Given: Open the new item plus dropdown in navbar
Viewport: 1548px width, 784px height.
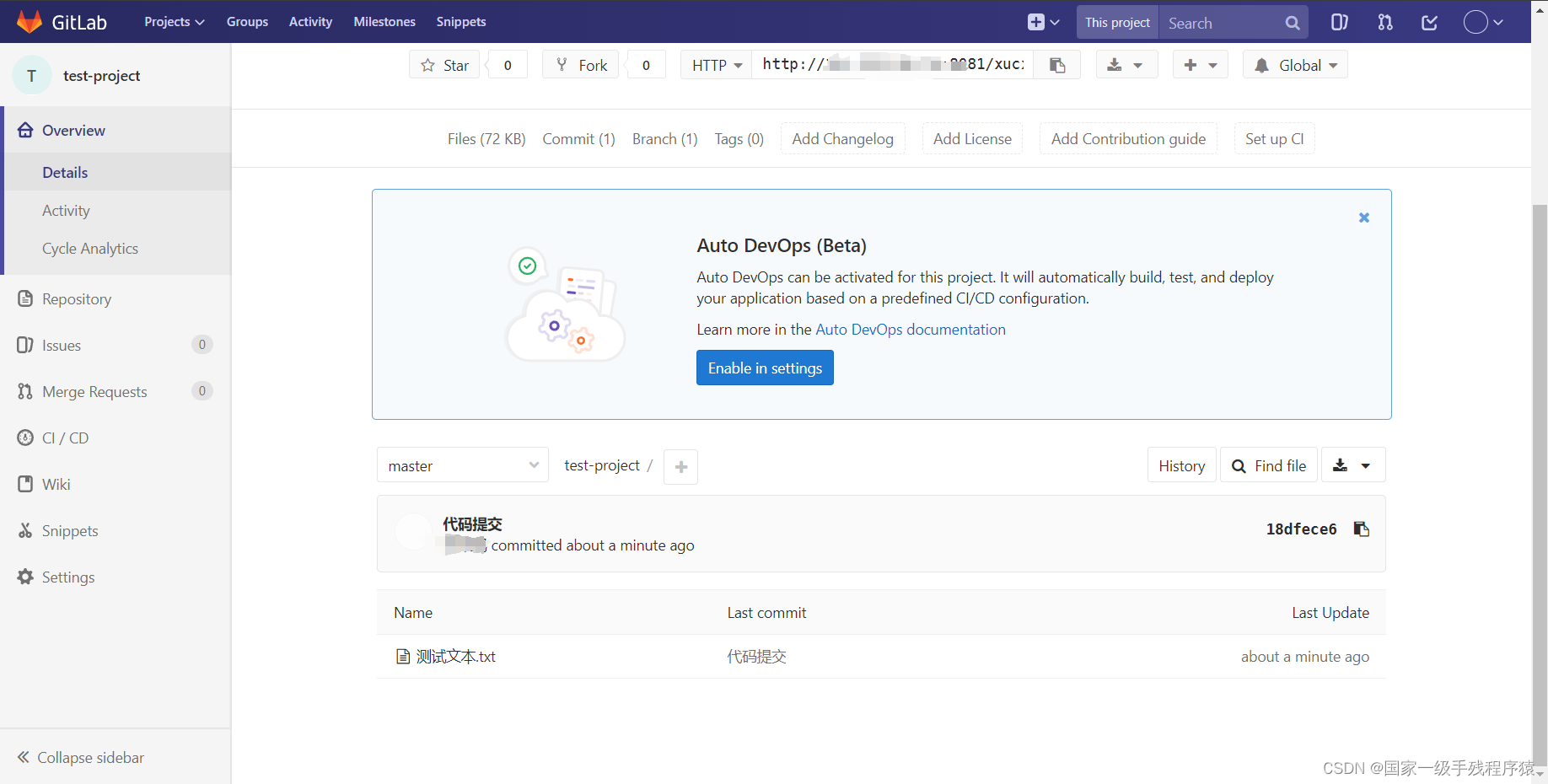Looking at the screenshot, I should [1043, 23].
